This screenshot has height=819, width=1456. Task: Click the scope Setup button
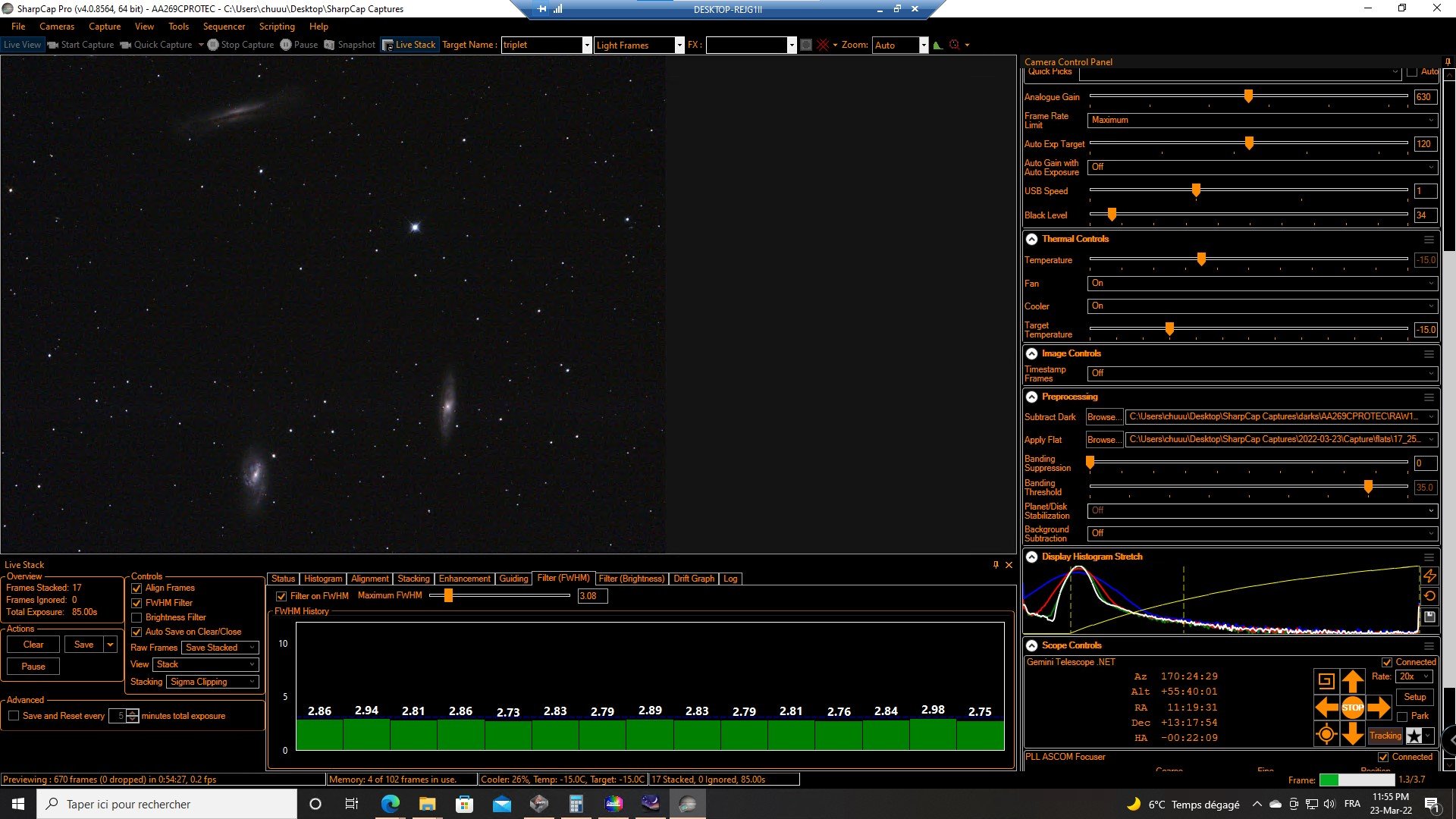point(1415,697)
